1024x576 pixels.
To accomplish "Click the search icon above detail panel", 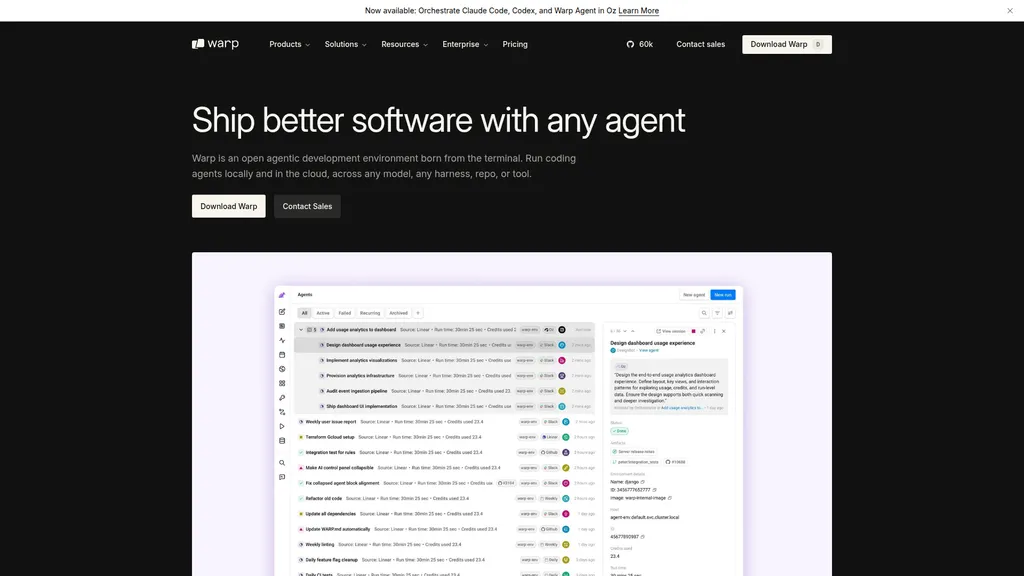I will (704, 313).
